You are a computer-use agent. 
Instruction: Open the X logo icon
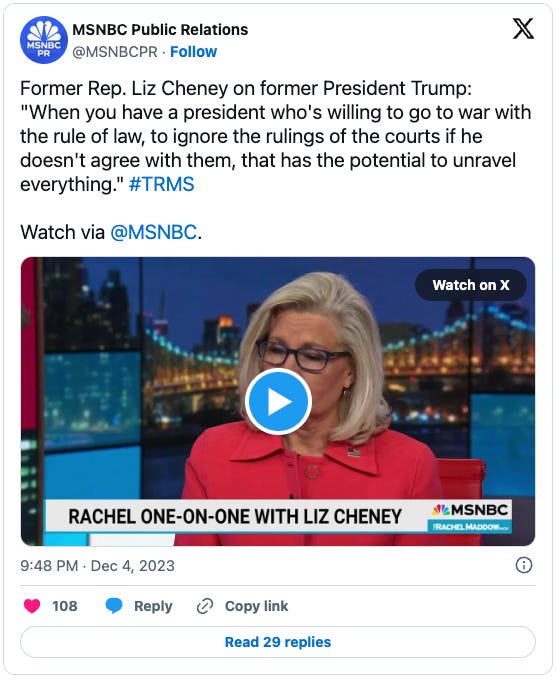pyautogui.click(x=523, y=29)
